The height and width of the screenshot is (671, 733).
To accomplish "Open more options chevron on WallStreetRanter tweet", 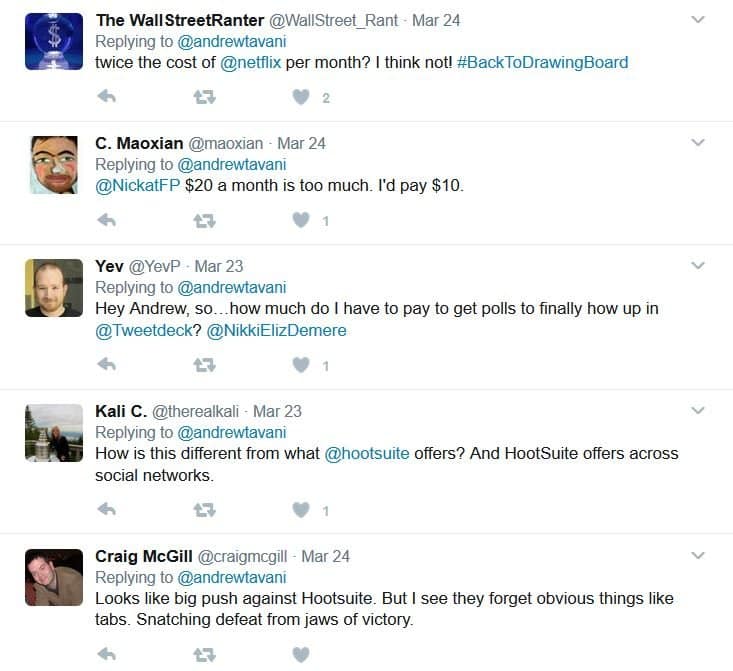I will tap(697, 20).
